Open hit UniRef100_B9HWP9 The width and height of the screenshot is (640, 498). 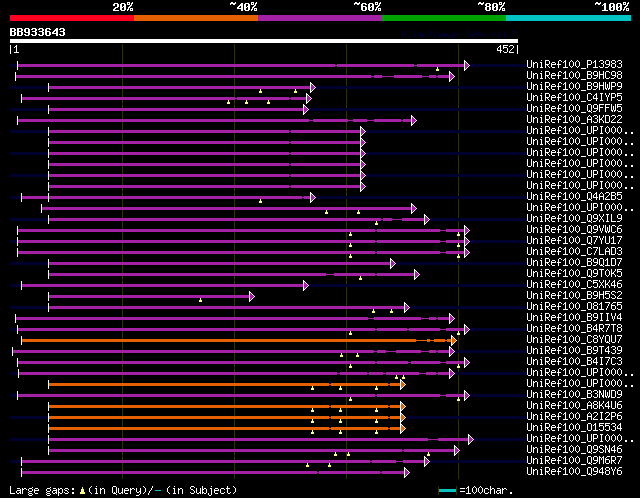coord(574,87)
